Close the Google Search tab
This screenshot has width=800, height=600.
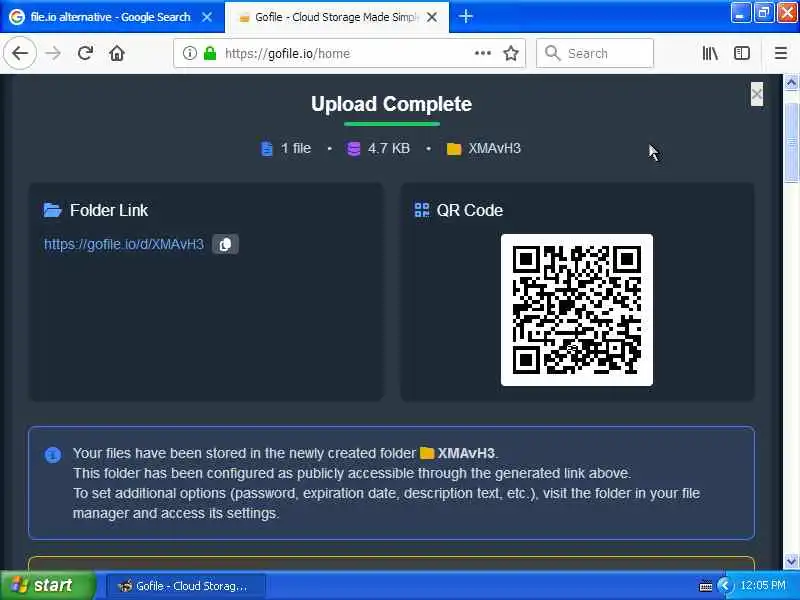(x=207, y=17)
